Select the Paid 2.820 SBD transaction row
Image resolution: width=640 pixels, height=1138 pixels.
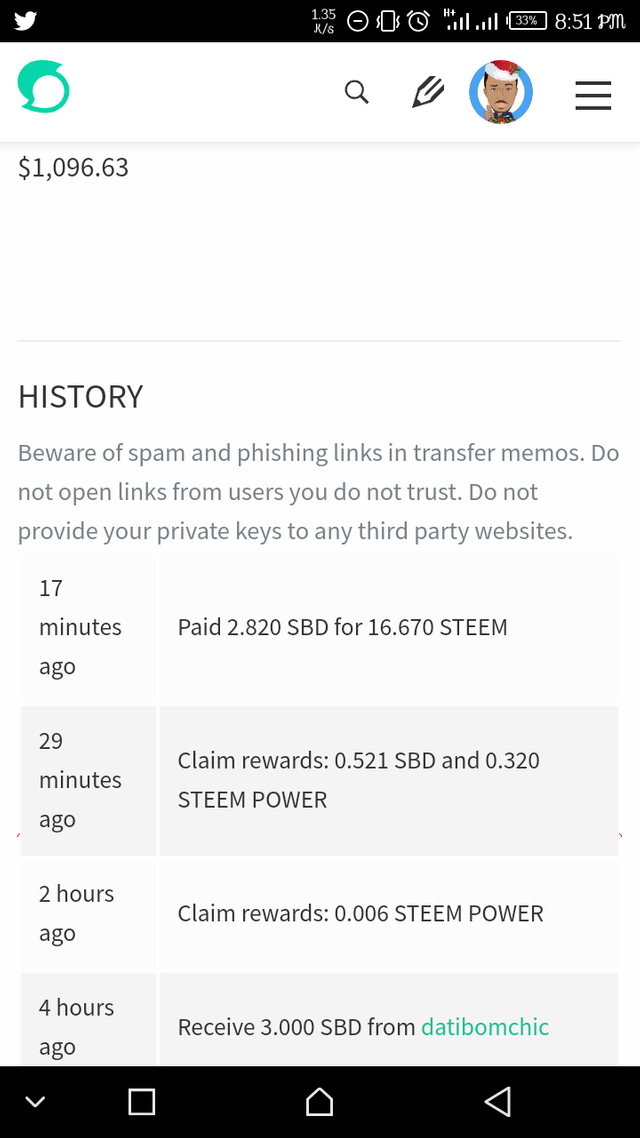coord(342,627)
